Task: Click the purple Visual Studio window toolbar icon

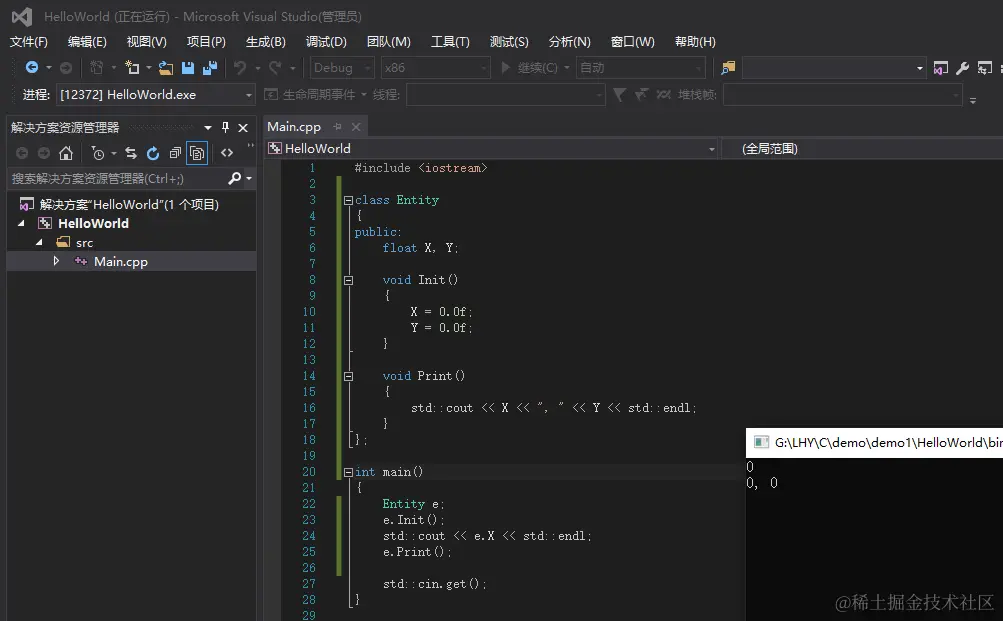Action: (x=940, y=67)
